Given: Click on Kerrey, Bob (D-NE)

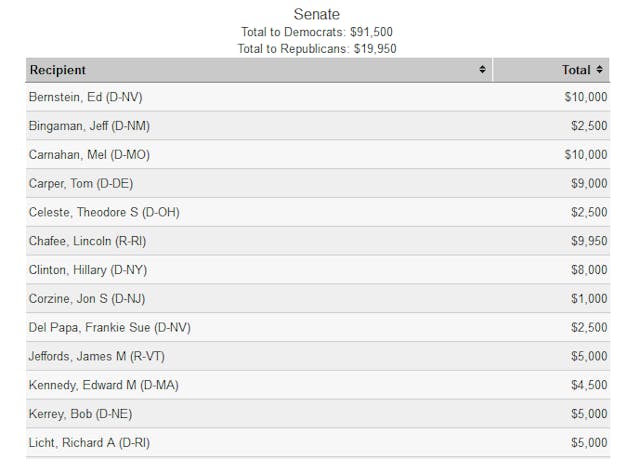Looking at the screenshot, I should (x=80, y=414).
